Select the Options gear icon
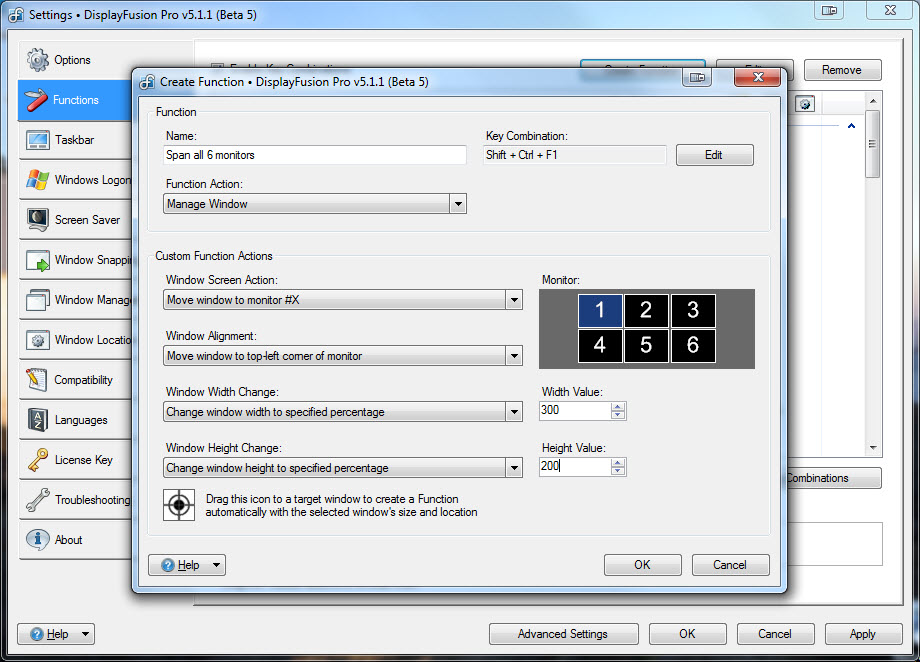920x662 pixels. [38, 60]
